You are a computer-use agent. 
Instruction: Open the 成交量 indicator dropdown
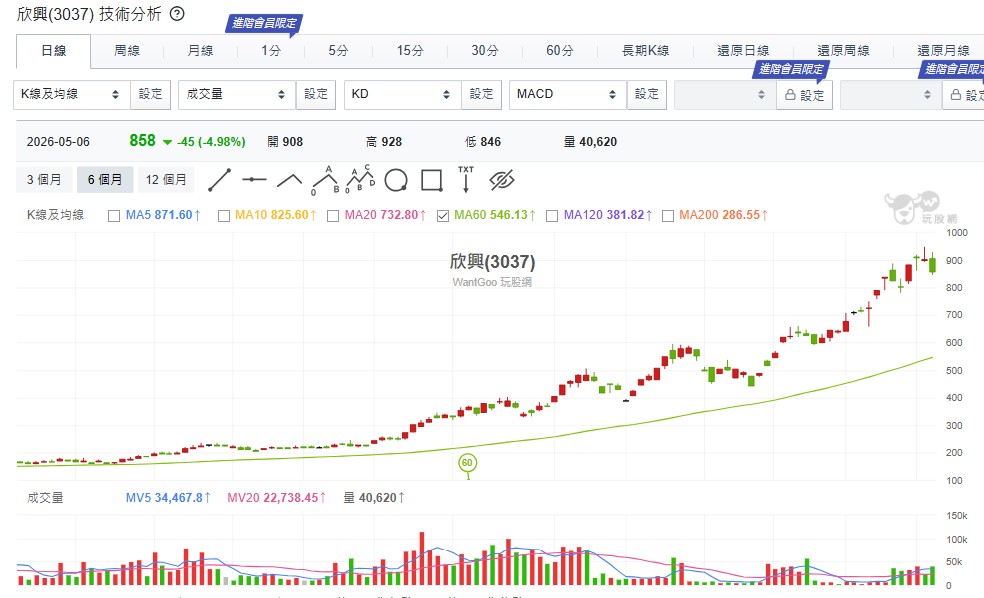[237, 95]
